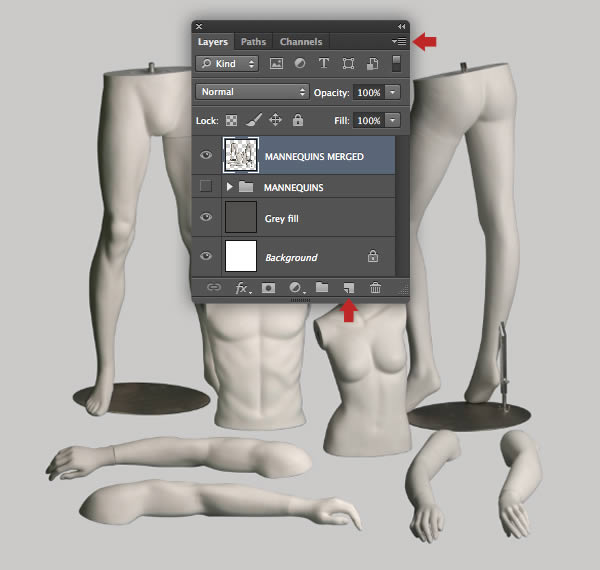Image resolution: width=600 pixels, height=570 pixels.
Task: Filter for pixel layers
Action: point(276,64)
